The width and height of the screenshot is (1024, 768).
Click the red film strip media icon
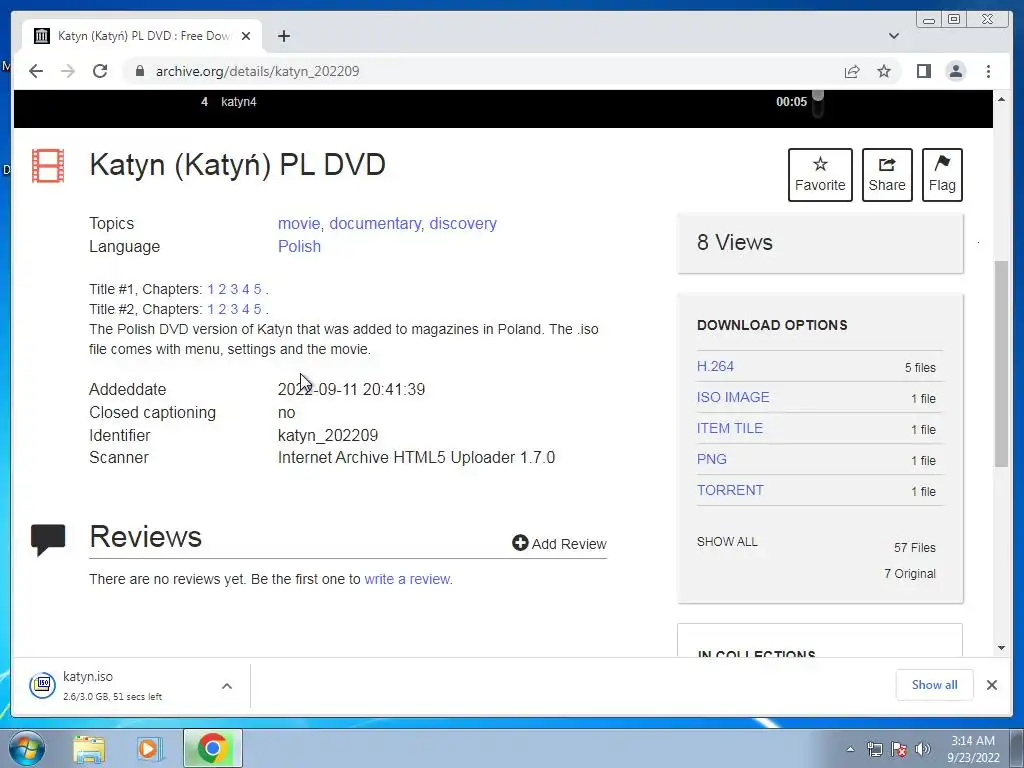pyautogui.click(x=48, y=166)
